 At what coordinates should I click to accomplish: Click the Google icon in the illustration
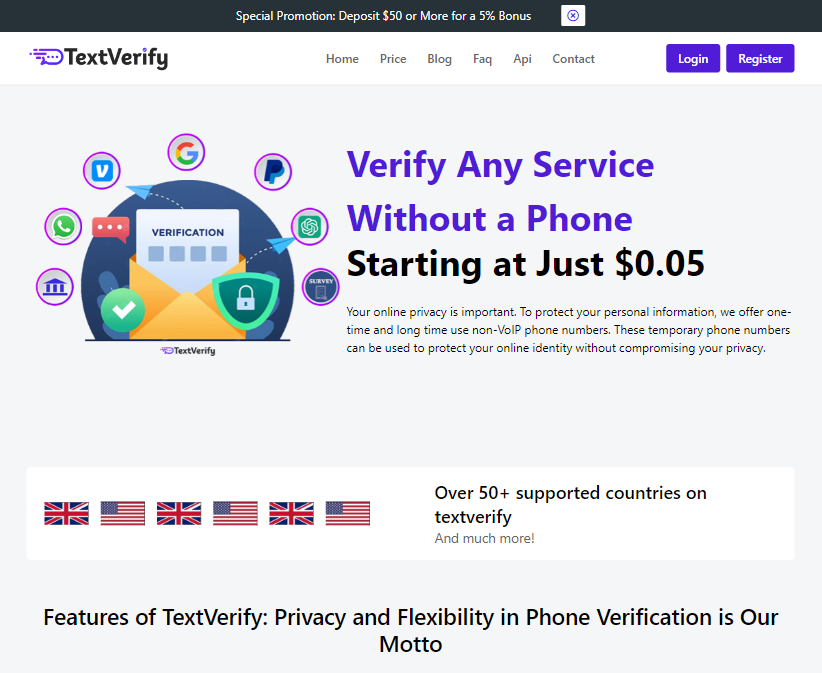[x=186, y=152]
